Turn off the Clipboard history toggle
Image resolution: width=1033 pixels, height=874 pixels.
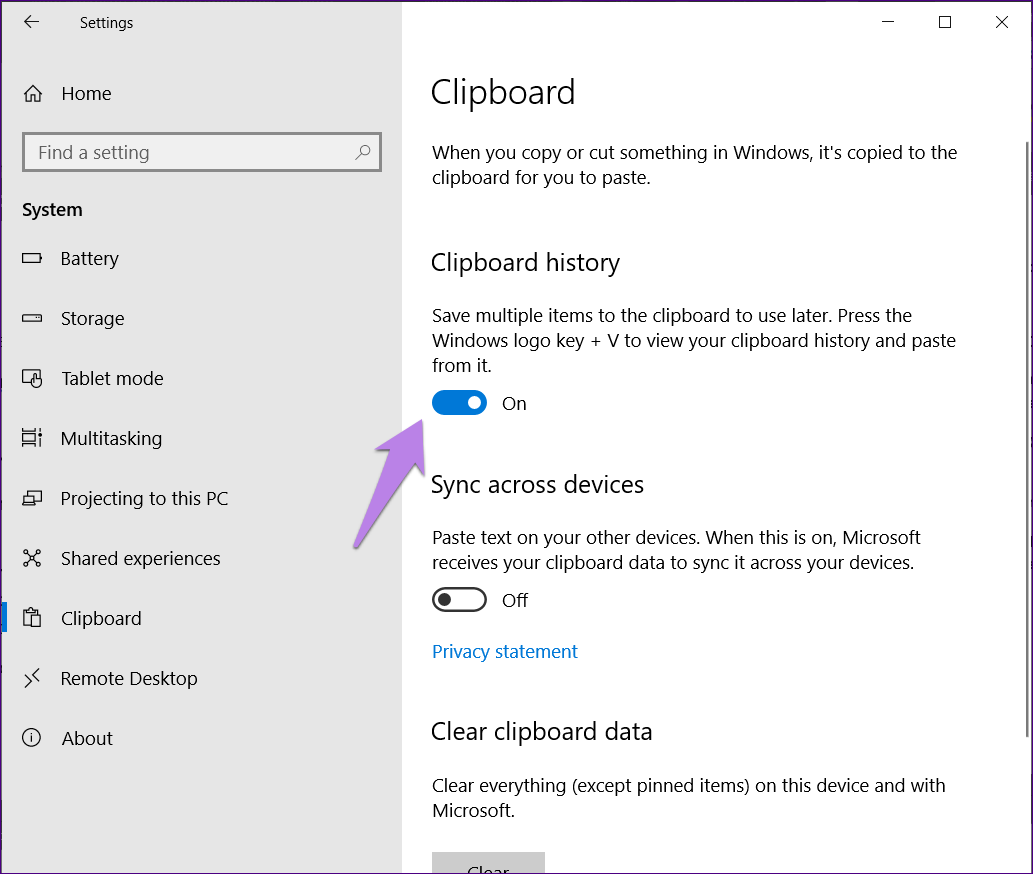pyautogui.click(x=459, y=403)
